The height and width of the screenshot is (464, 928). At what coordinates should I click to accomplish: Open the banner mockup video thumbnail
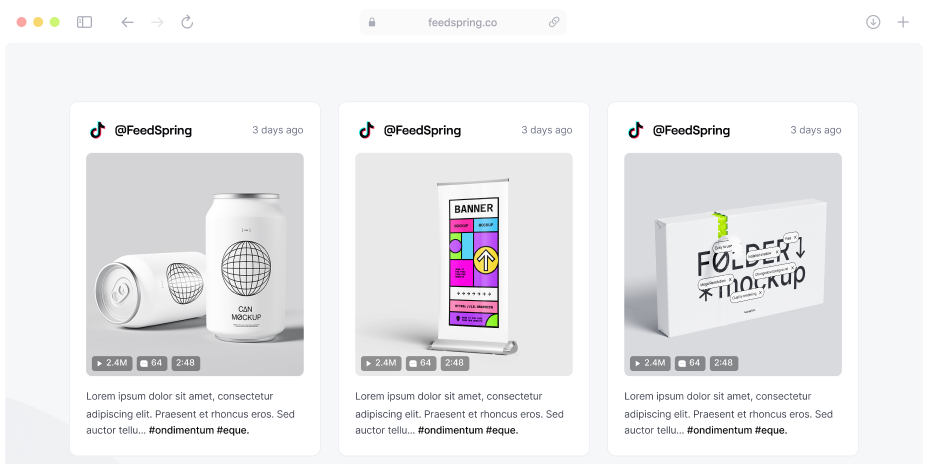pos(464,265)
